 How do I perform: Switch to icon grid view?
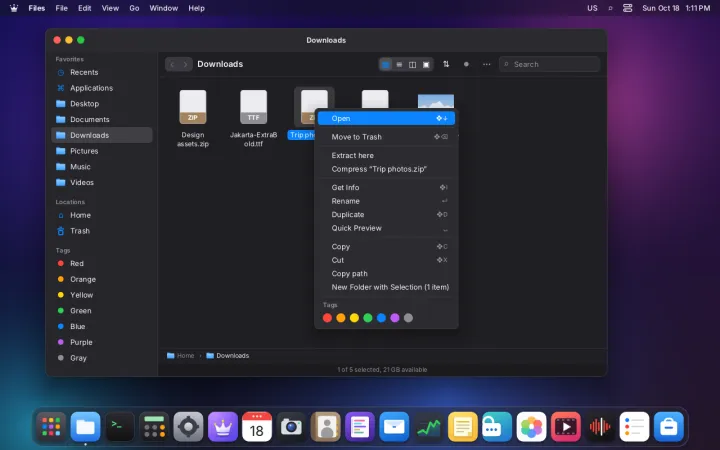tap(386, 65)
